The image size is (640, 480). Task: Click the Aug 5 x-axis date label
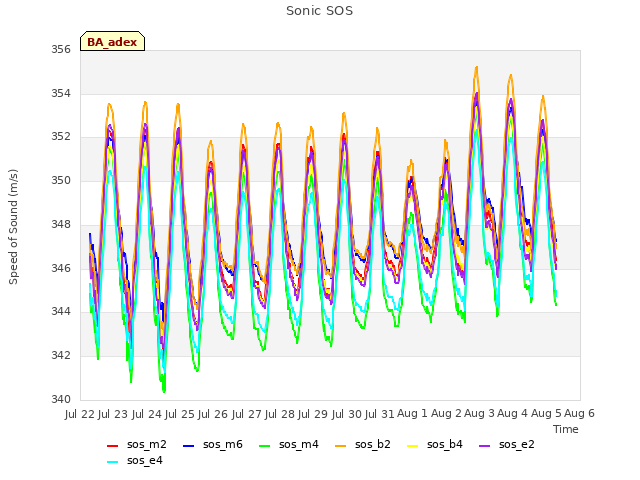pyautogui.click(x=546, y=414)
